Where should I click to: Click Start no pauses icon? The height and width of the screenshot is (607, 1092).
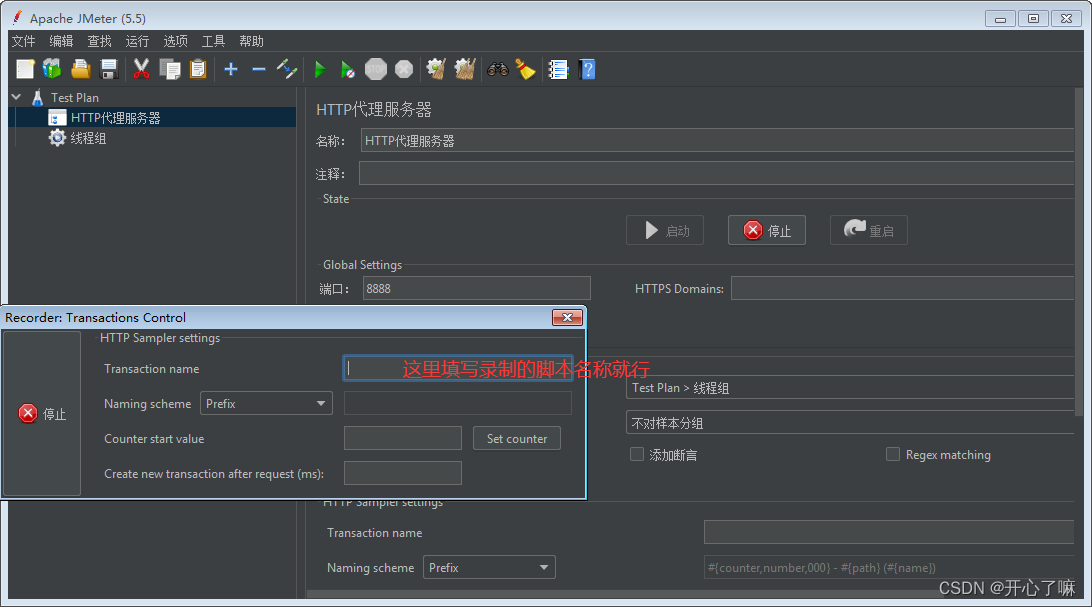tap(348, 69)
